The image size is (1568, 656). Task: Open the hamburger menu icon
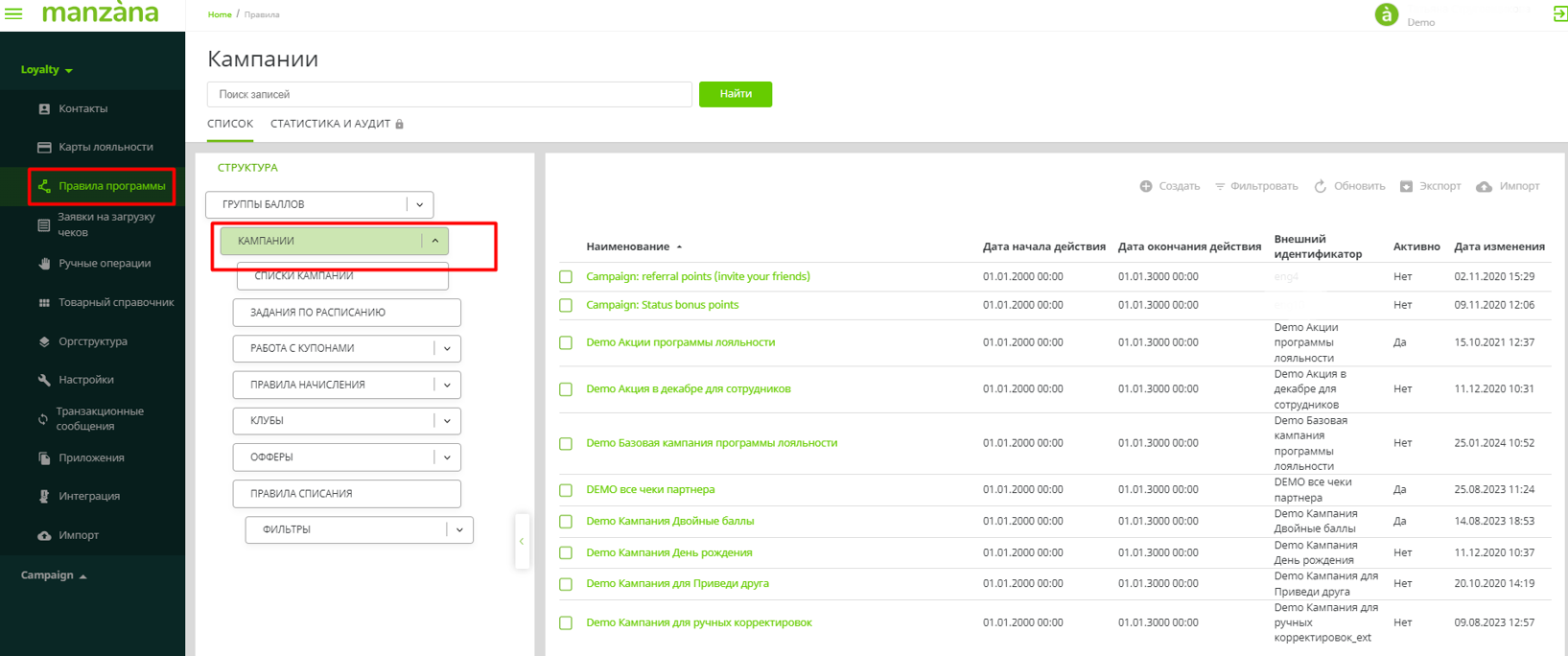coord(13,13)
